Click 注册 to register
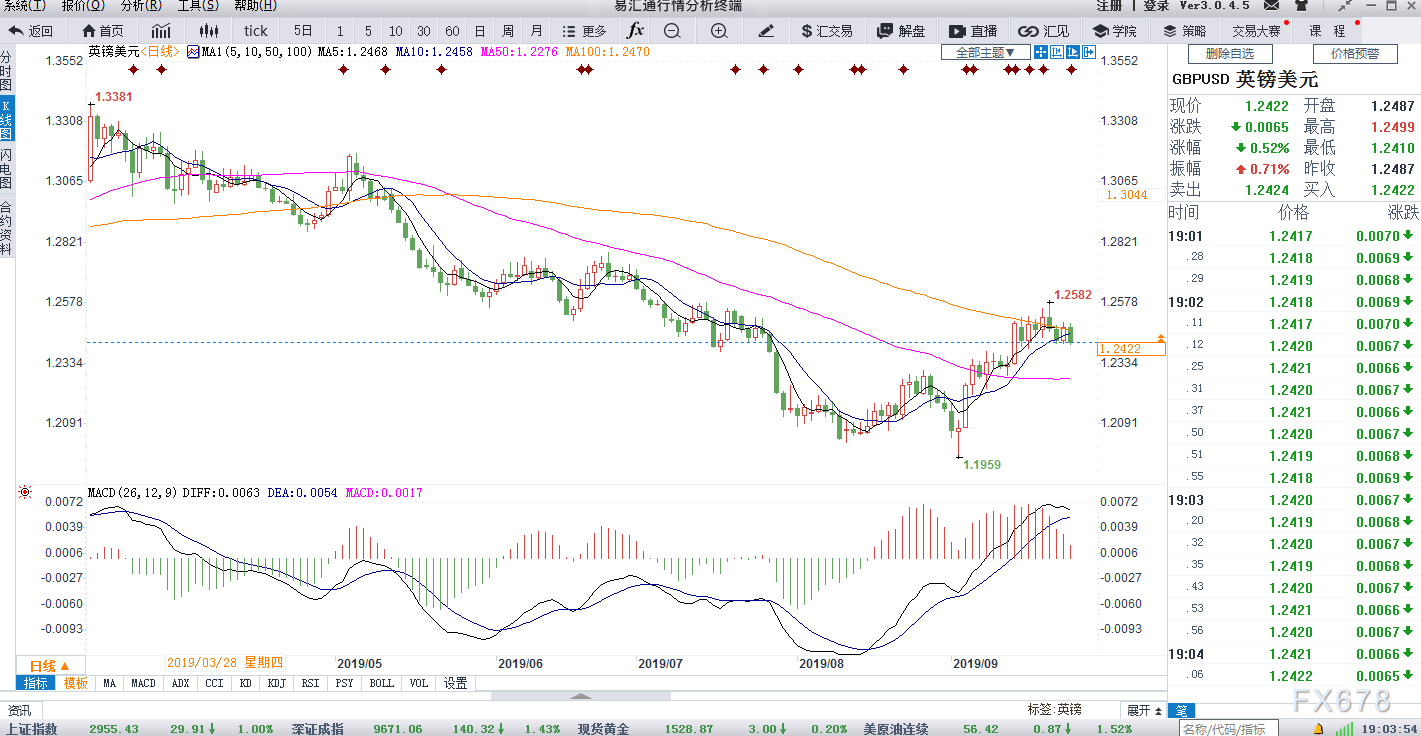 tap(1109, 6)
